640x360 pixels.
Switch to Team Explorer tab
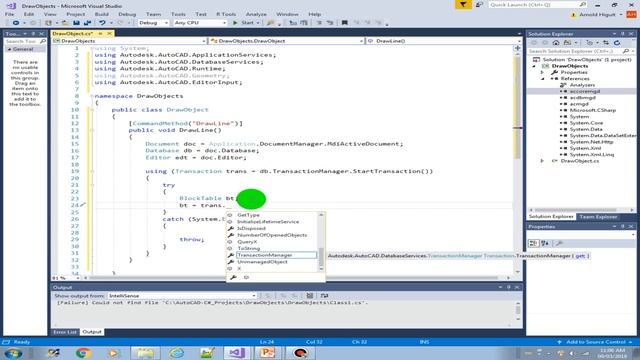(x=598, y=217)
